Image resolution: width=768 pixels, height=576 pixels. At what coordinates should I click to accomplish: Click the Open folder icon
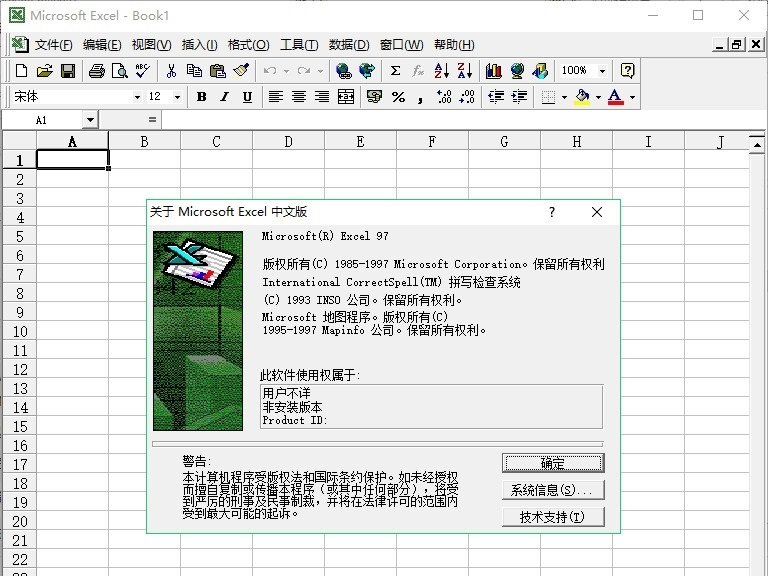click(45, 71)
